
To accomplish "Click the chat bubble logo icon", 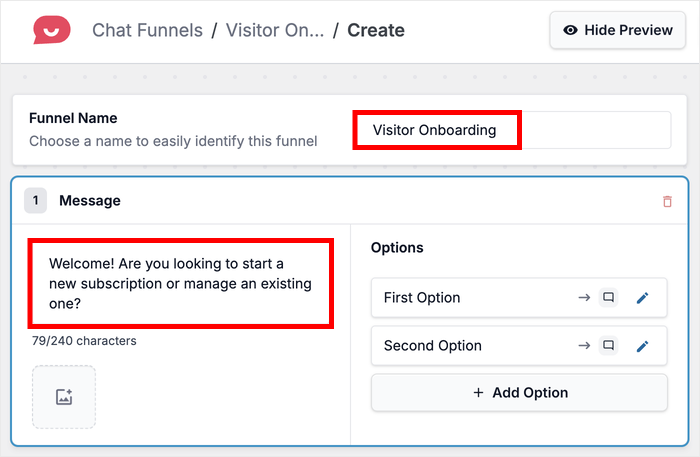I will coord(47,30).
